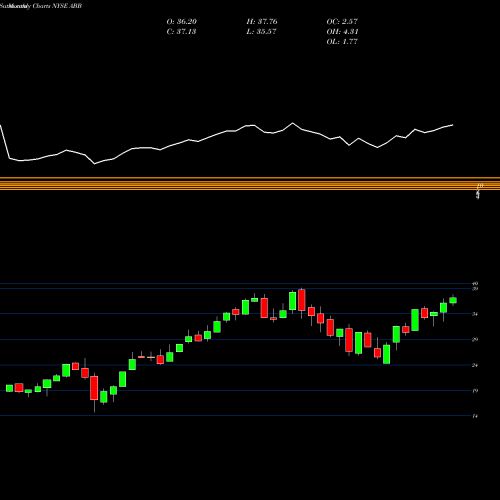Click the latest green candlestick near 37
Screen dimensions: 500x500
453,300
